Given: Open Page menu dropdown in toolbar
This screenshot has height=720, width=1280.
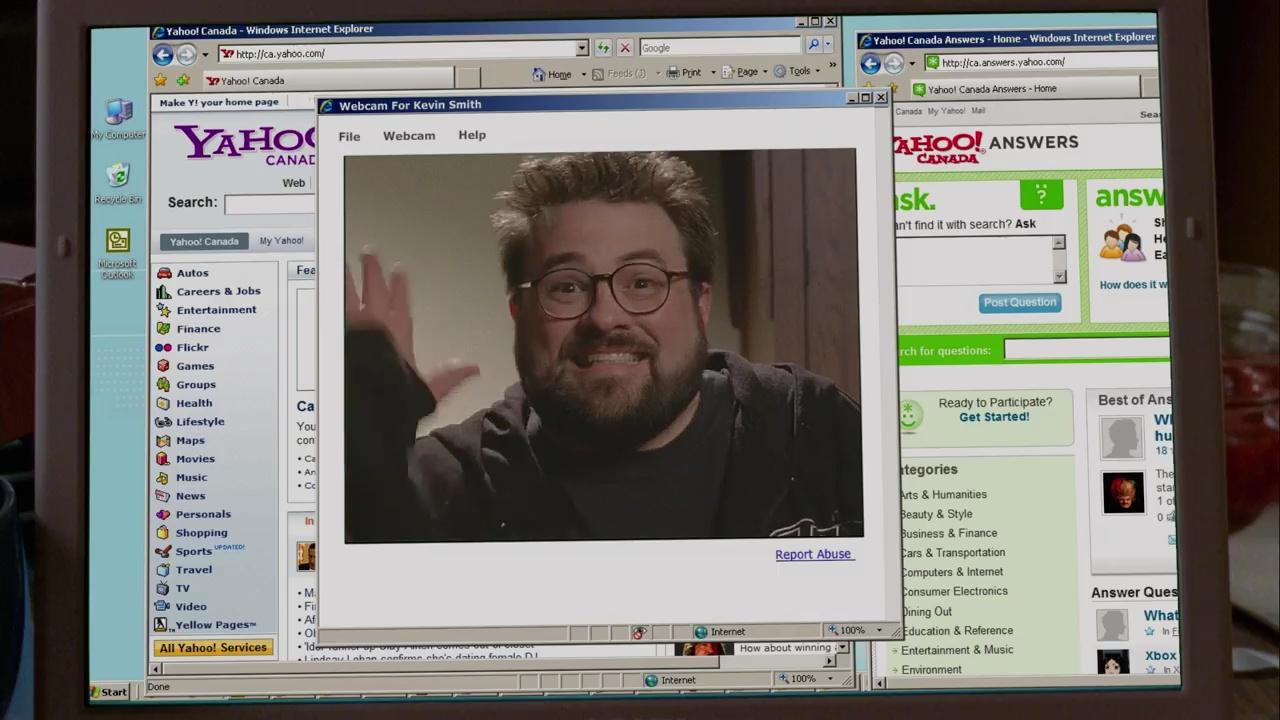Looking at the screenshot, I should pyautogui.click(x=766, y=72).
